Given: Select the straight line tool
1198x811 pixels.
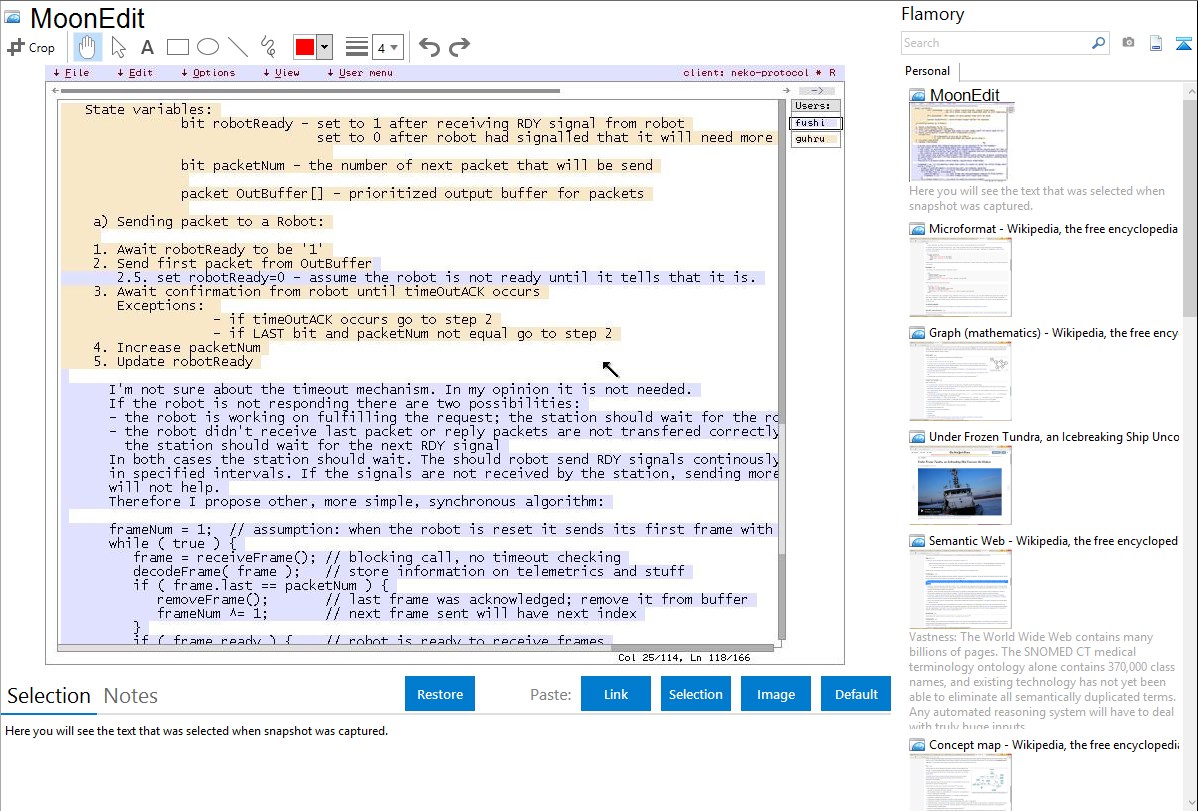Looking at the screenshot, I should click(237, 47).
